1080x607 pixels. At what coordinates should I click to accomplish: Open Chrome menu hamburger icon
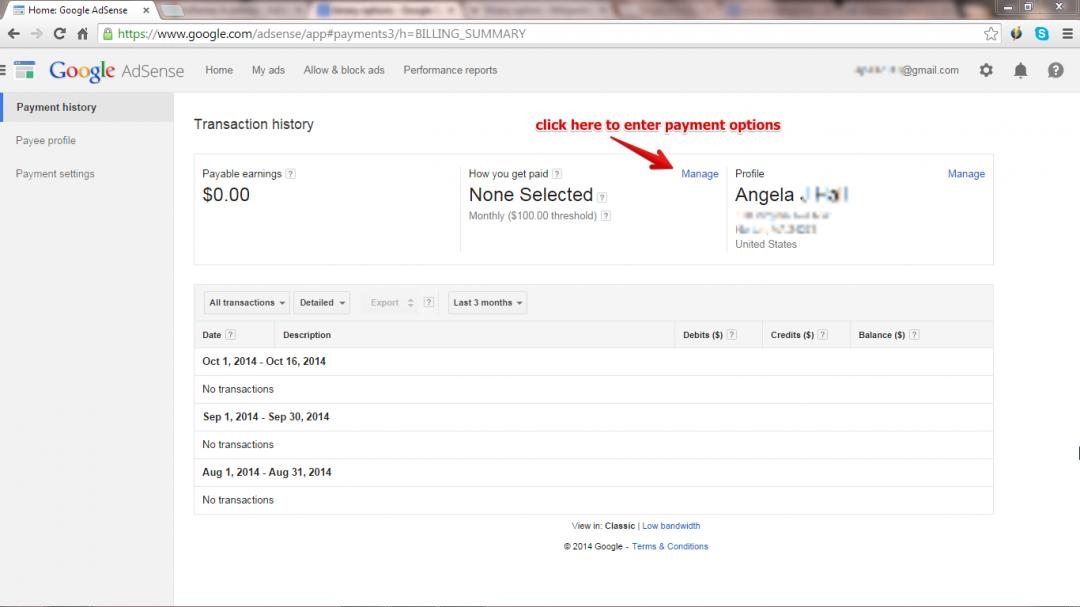1067,34
